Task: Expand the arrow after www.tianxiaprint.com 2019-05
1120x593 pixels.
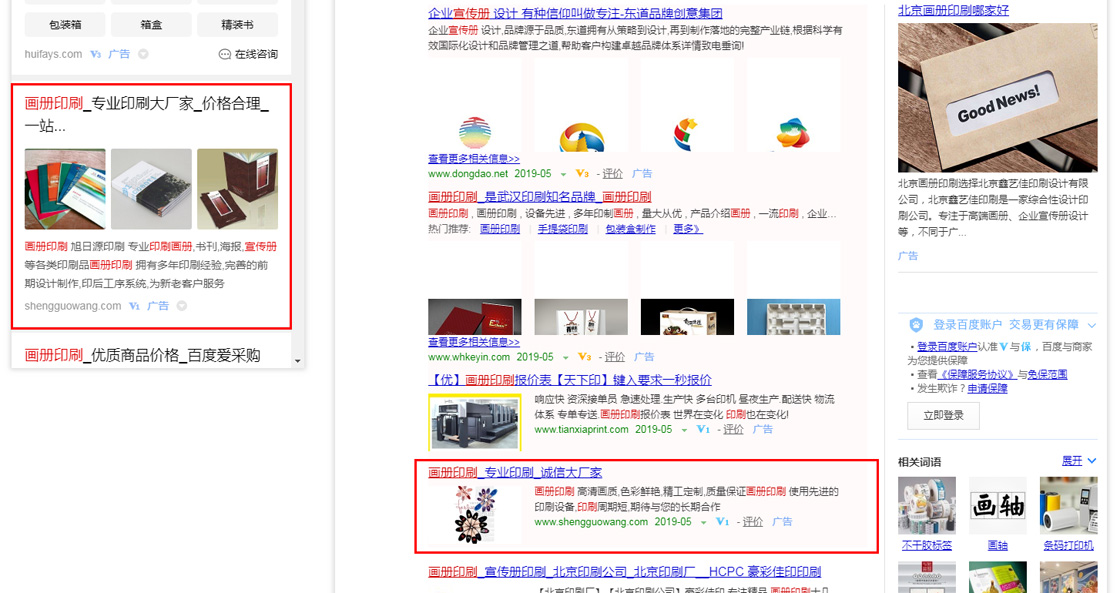Action: [x=684, y=430]
